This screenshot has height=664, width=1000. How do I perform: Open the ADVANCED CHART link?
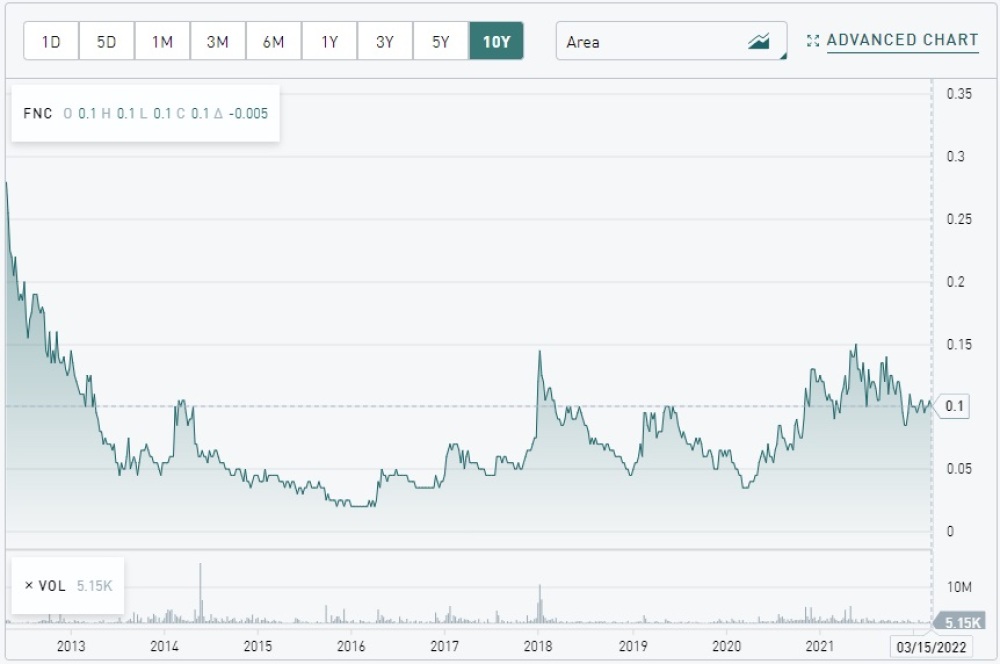[902, 40]
